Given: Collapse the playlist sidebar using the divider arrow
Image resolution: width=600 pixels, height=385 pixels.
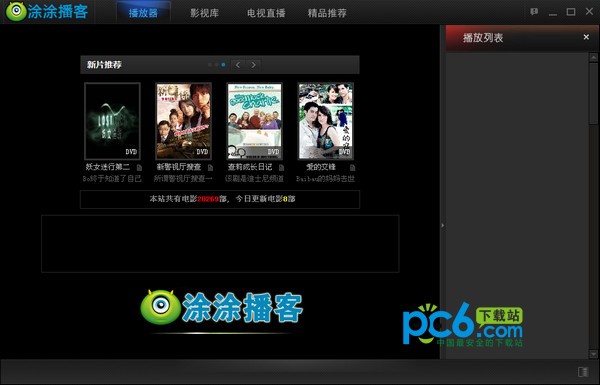Looking at the screenshot, I should (x=443, y=225).
